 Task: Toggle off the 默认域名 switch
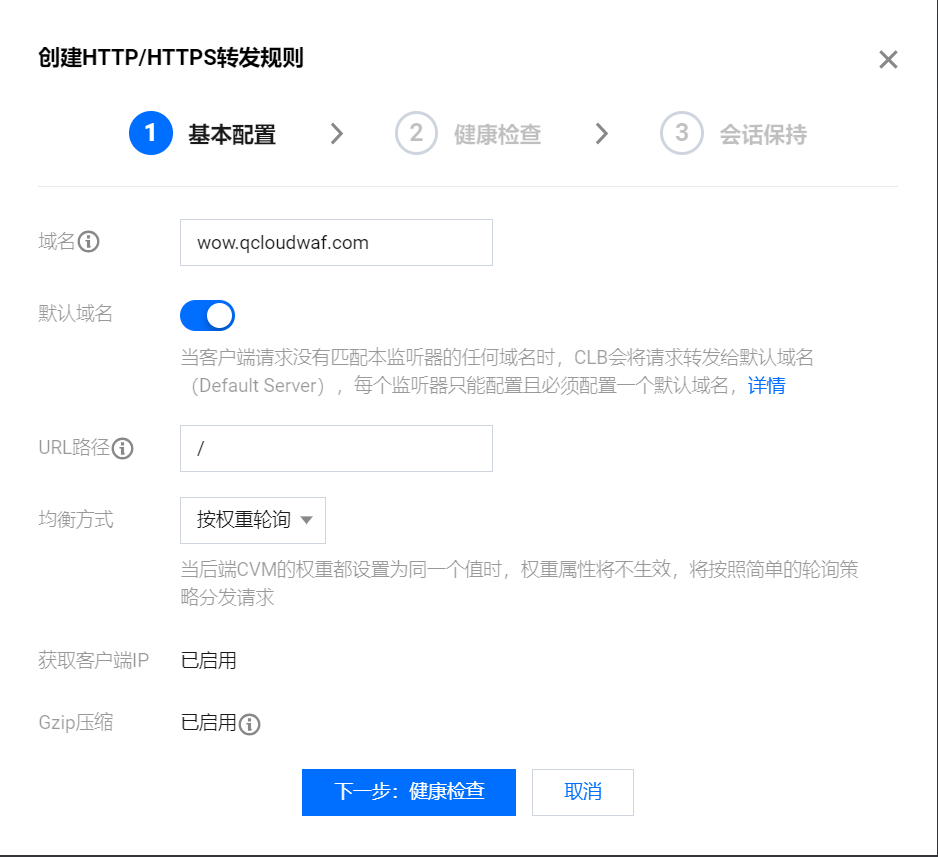(x=208, y=316)
